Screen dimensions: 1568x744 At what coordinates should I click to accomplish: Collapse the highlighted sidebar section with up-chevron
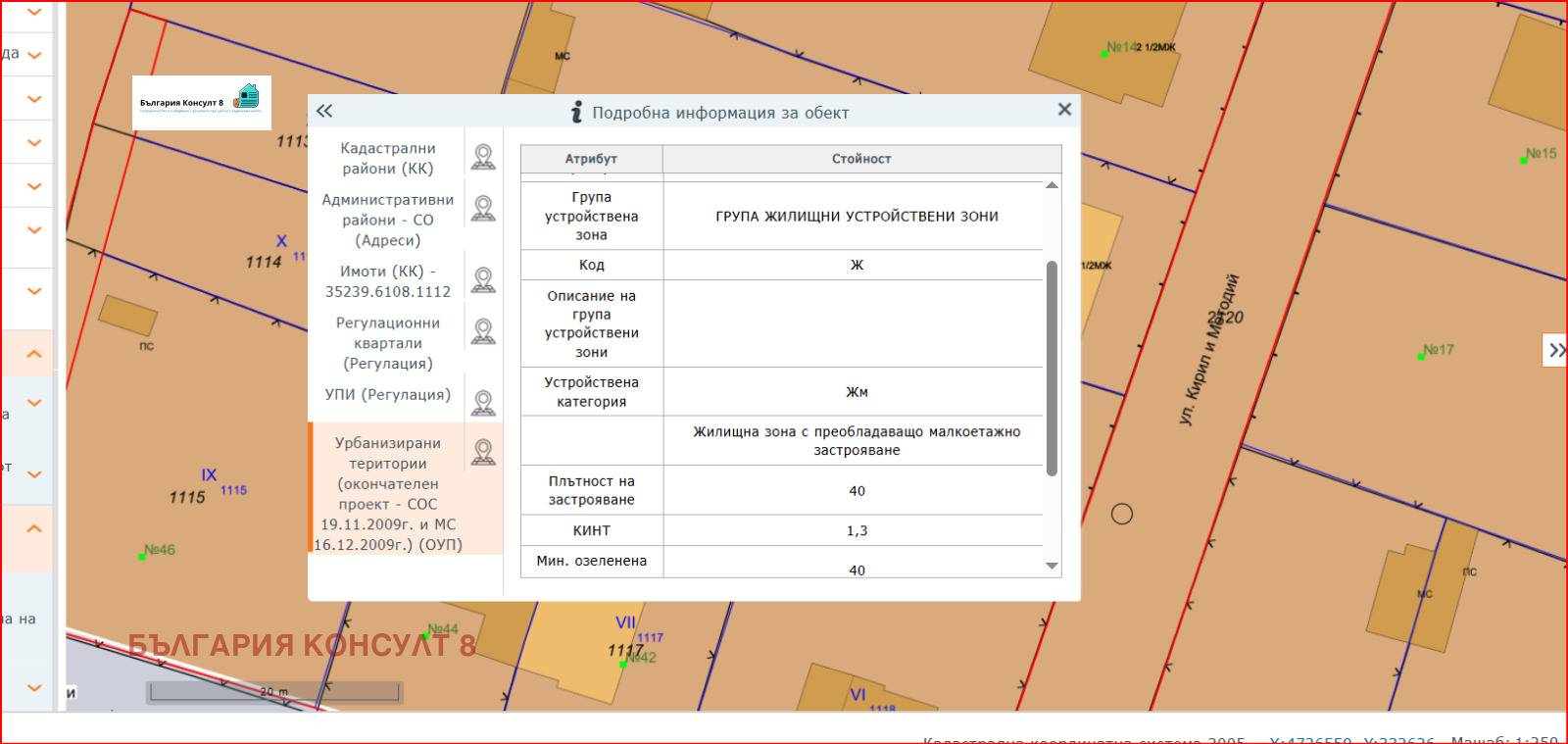[34, 354]
